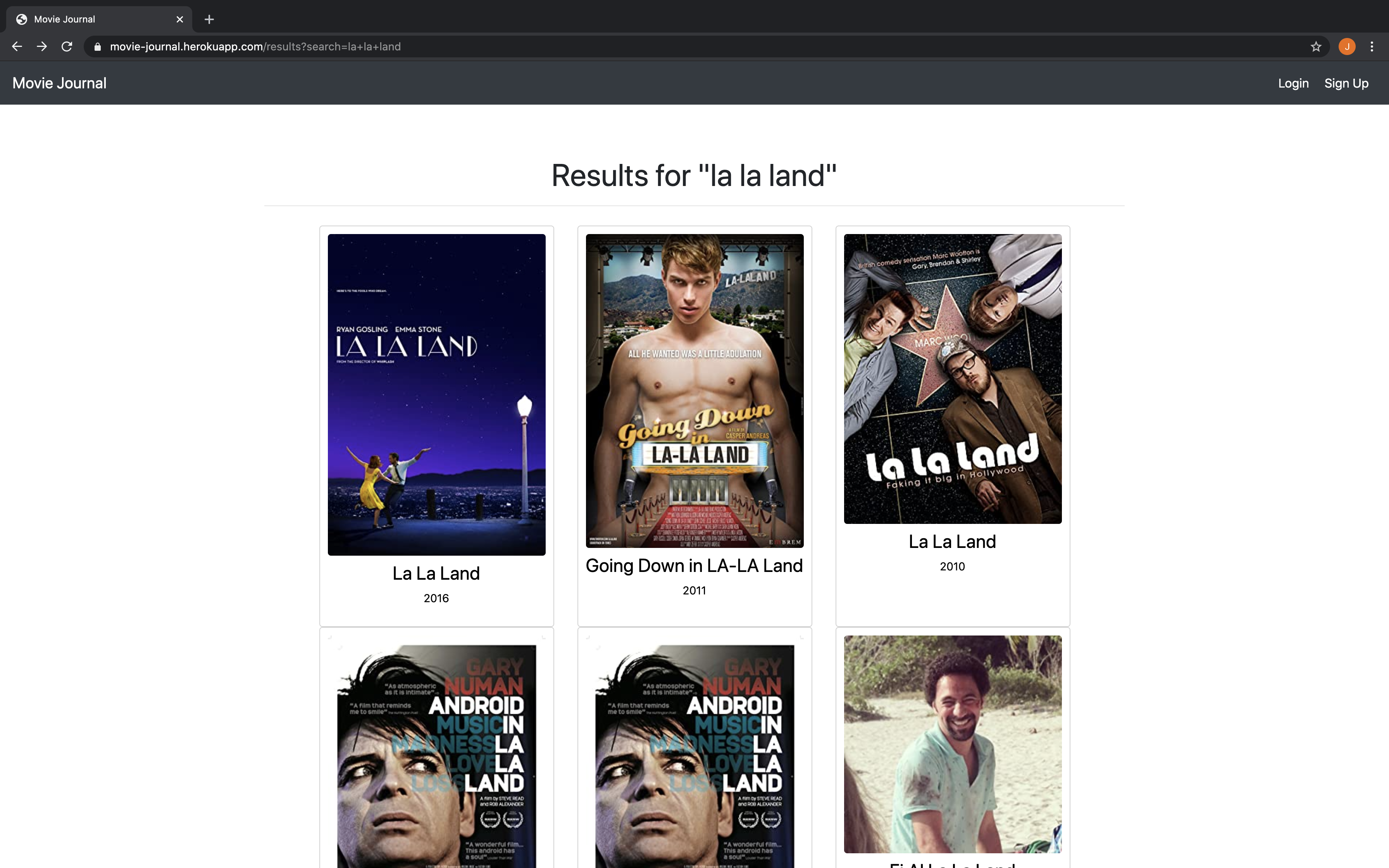Close the Movie Journal tab
The width and height of the screenshot is (1389, 868).
[x=180, y=19]
